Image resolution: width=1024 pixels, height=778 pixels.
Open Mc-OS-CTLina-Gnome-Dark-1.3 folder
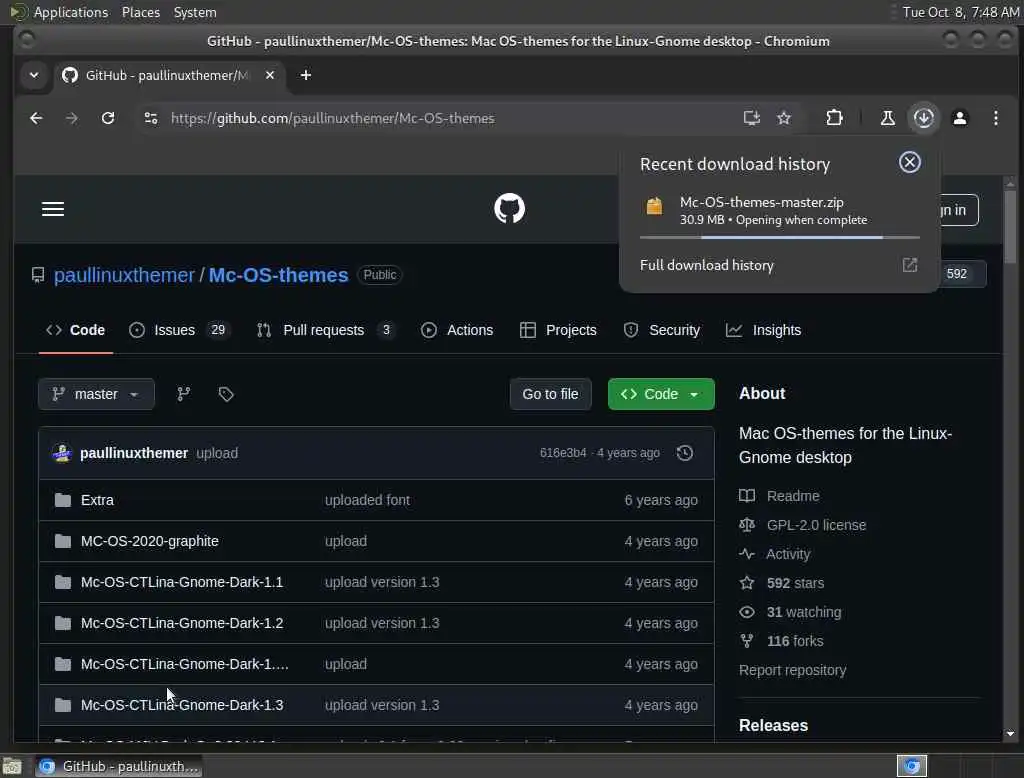[x=182, y=705]
